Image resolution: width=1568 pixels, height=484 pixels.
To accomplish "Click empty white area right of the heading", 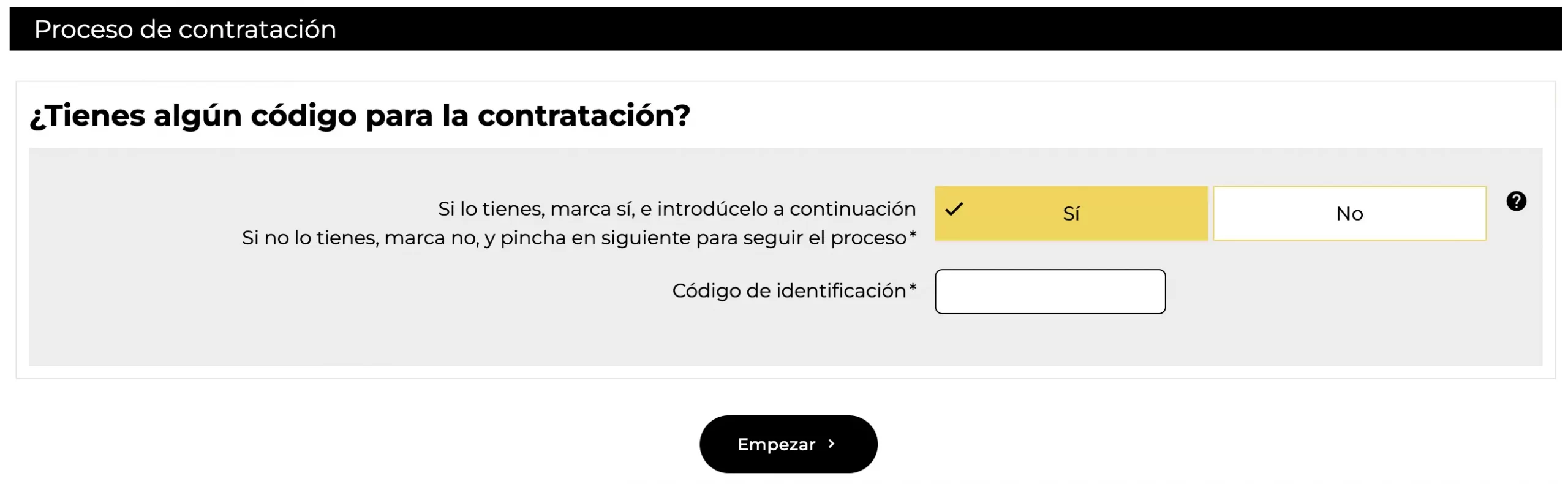I will point(1102,115).
